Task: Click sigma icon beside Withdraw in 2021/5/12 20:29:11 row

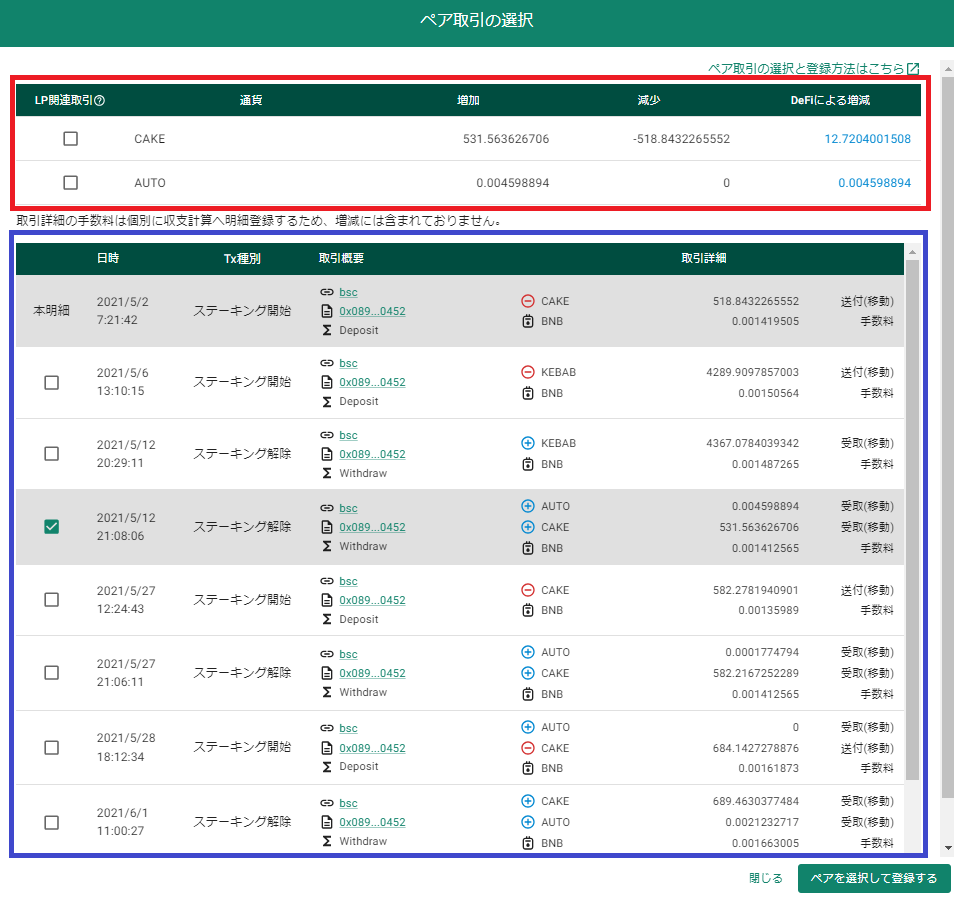Action: (327, 473)
